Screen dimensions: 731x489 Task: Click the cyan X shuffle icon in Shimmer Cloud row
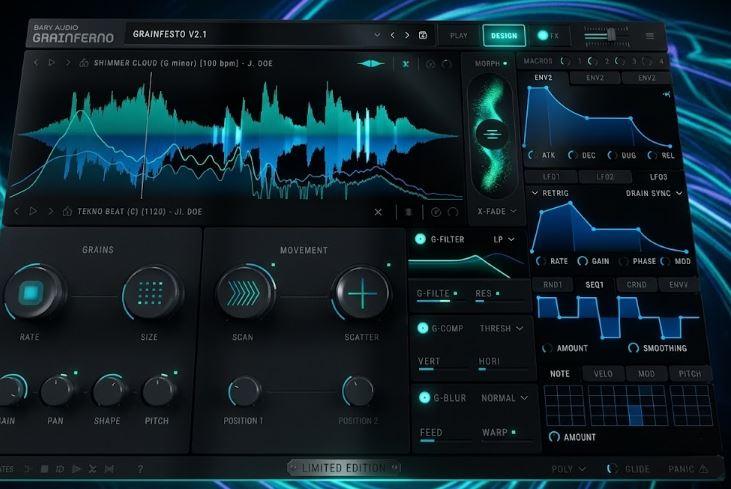(406, 64)
